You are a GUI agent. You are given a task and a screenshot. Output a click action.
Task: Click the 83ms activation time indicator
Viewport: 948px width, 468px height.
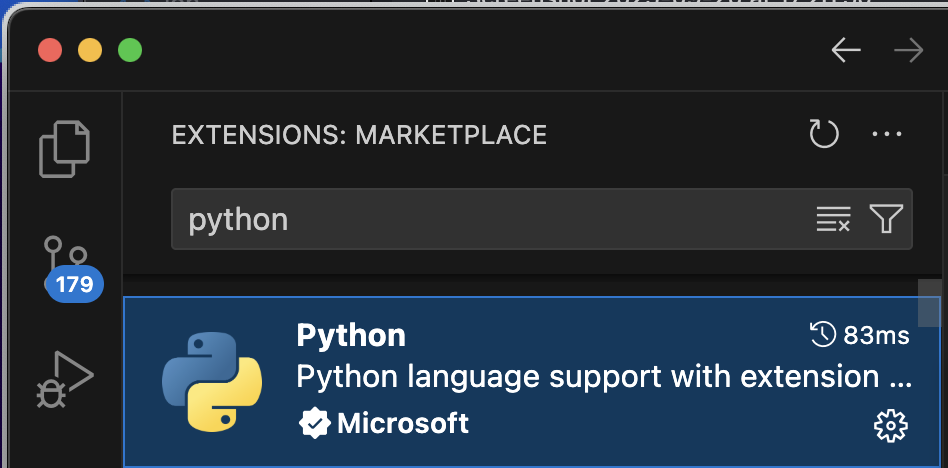pyautogui.click(x=860, y=335)
